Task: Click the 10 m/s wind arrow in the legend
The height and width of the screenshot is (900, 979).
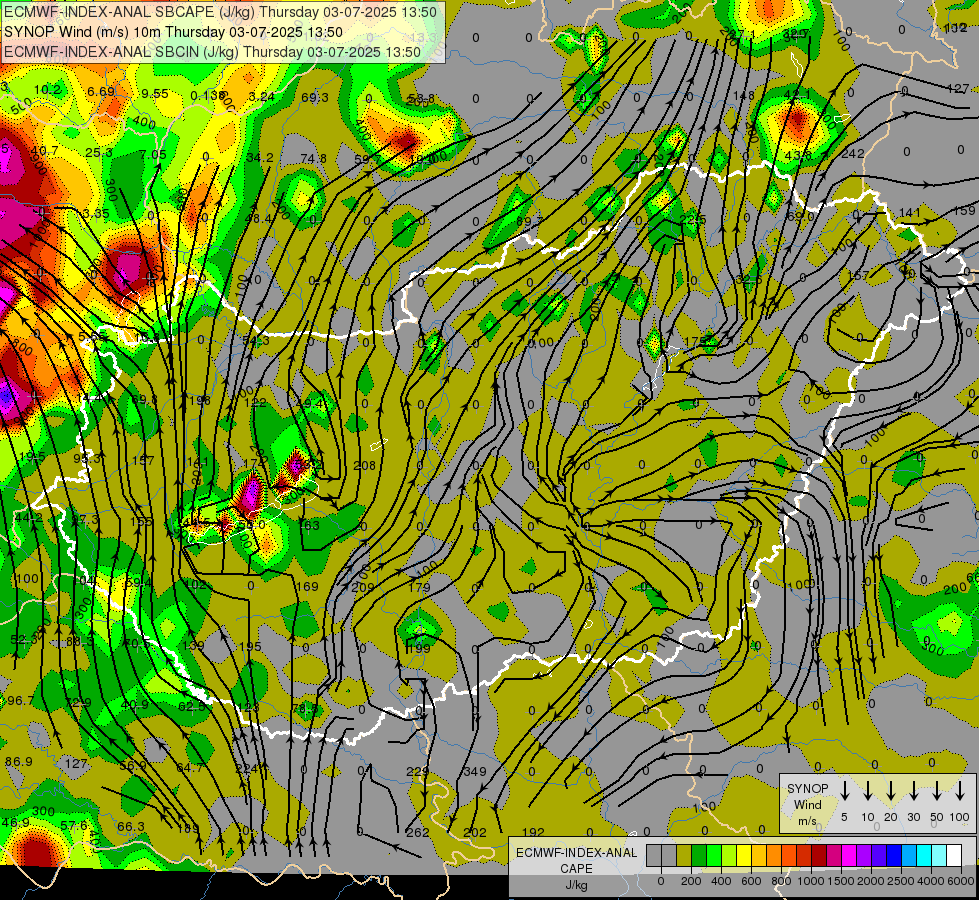Action: (x=867, y=790)
